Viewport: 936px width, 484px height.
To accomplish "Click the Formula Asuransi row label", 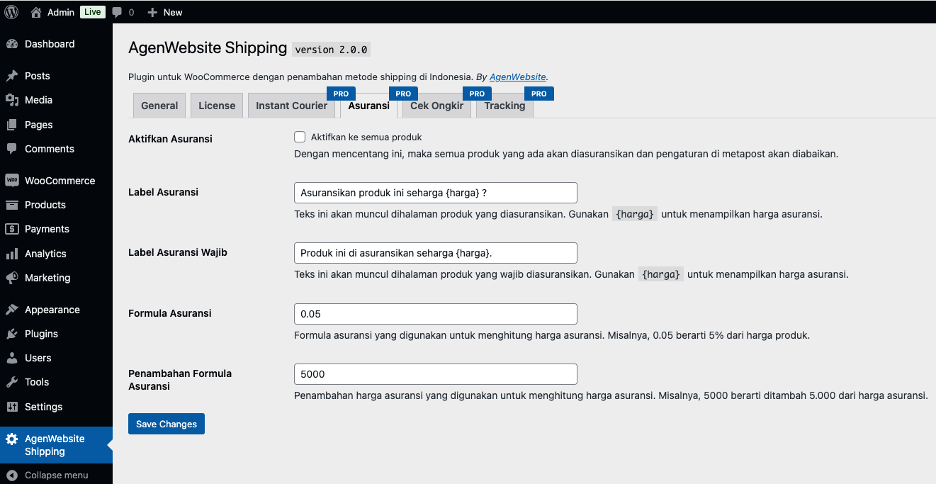I will click(170, 313).
